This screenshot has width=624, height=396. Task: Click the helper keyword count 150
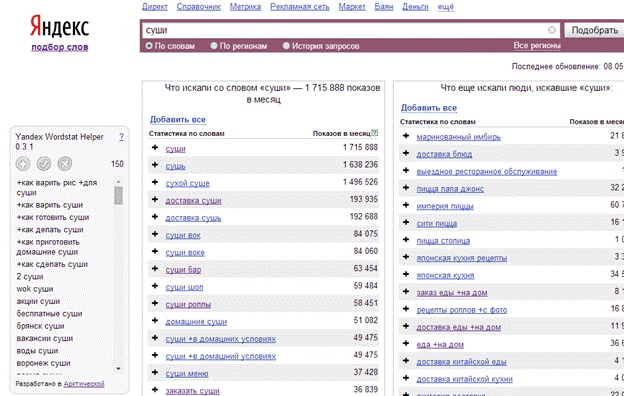[x=117, y=164]
